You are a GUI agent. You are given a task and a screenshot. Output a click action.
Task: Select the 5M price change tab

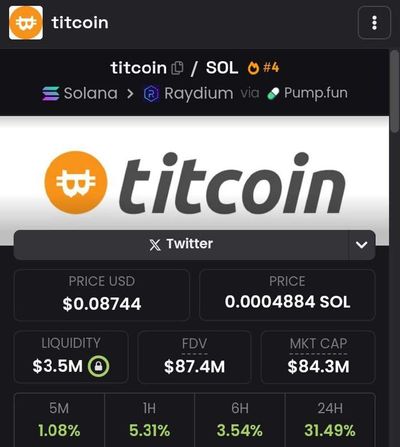pyautogui.click(x=59, y=420)
